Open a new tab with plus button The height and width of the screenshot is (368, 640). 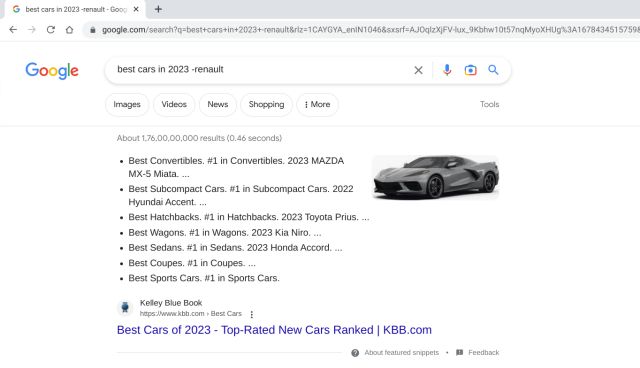[158, 9]
